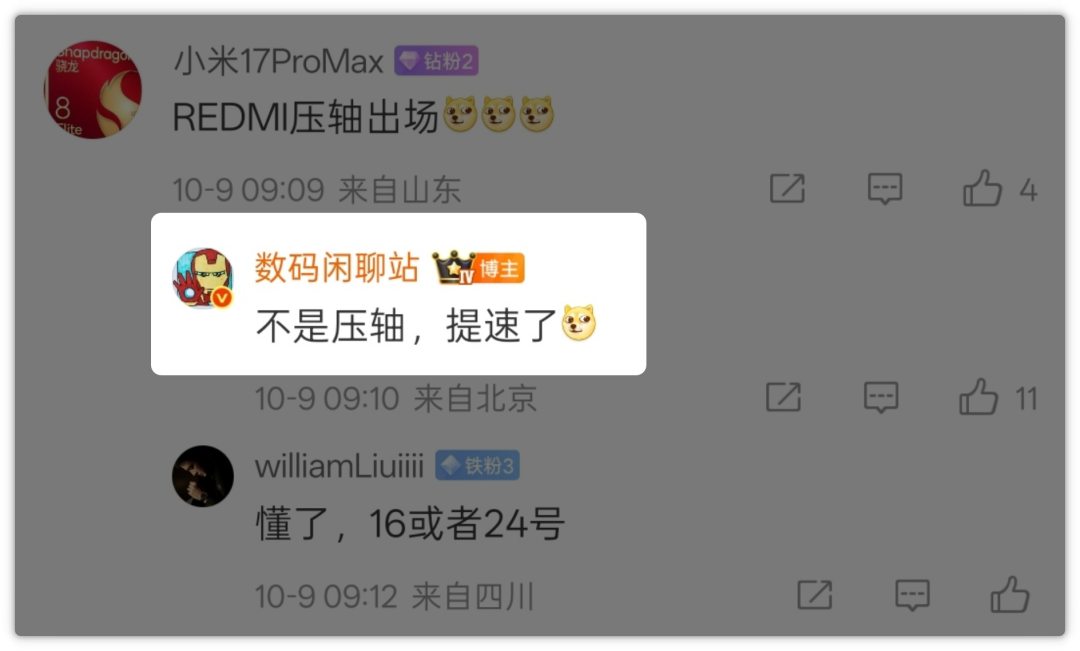Like the 小米17ProMax comment with 4 likes
Screen dimensions: 1080x651
tap(982, 188)
